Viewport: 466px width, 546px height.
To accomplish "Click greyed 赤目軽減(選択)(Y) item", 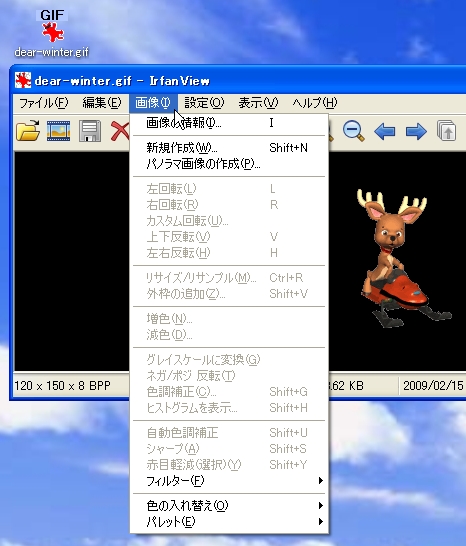I will pos(229,465).
